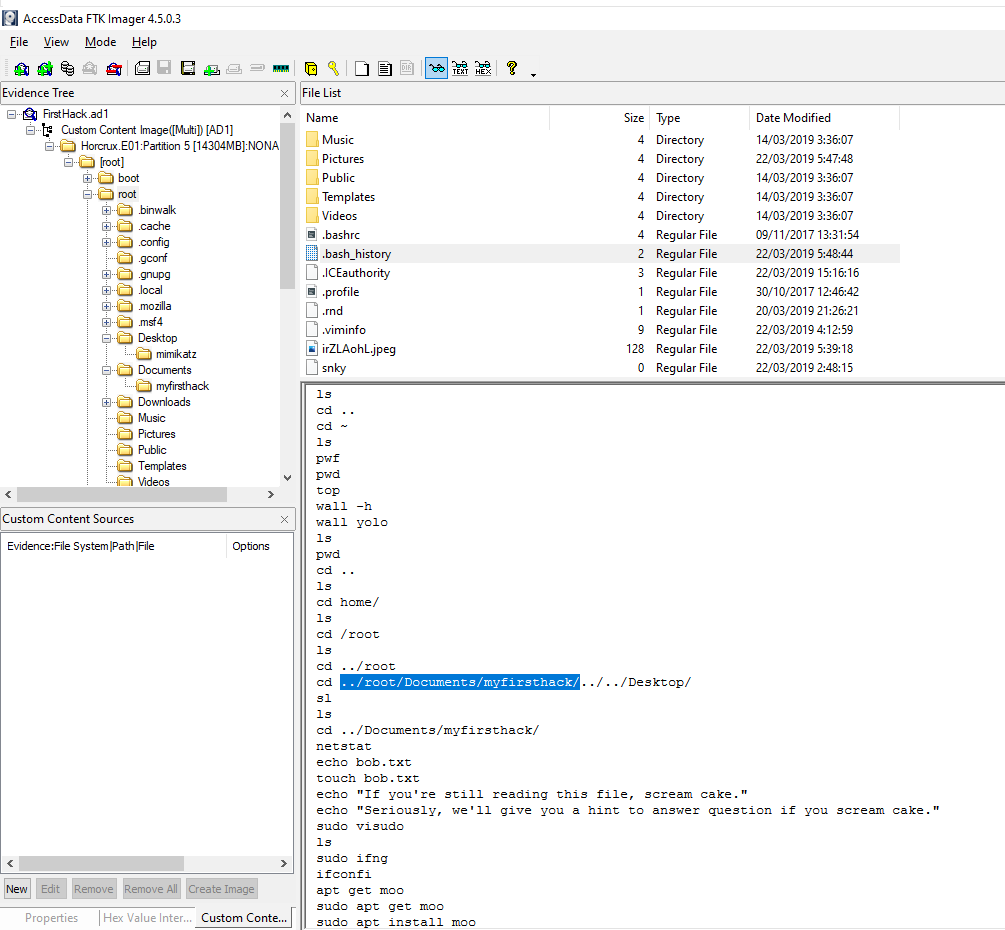This screenshot has height=930, width=1005.
Task: Click the Detect EFS Encryption key icon
Action: (333, 68)
